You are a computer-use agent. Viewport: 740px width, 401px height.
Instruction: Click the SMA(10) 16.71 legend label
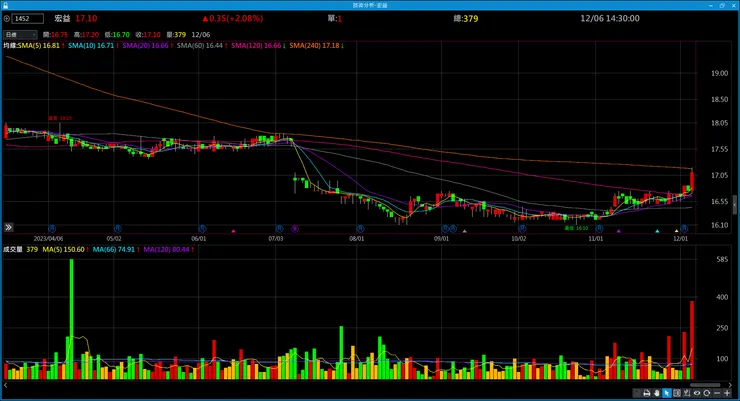click(x=91, y=46)
